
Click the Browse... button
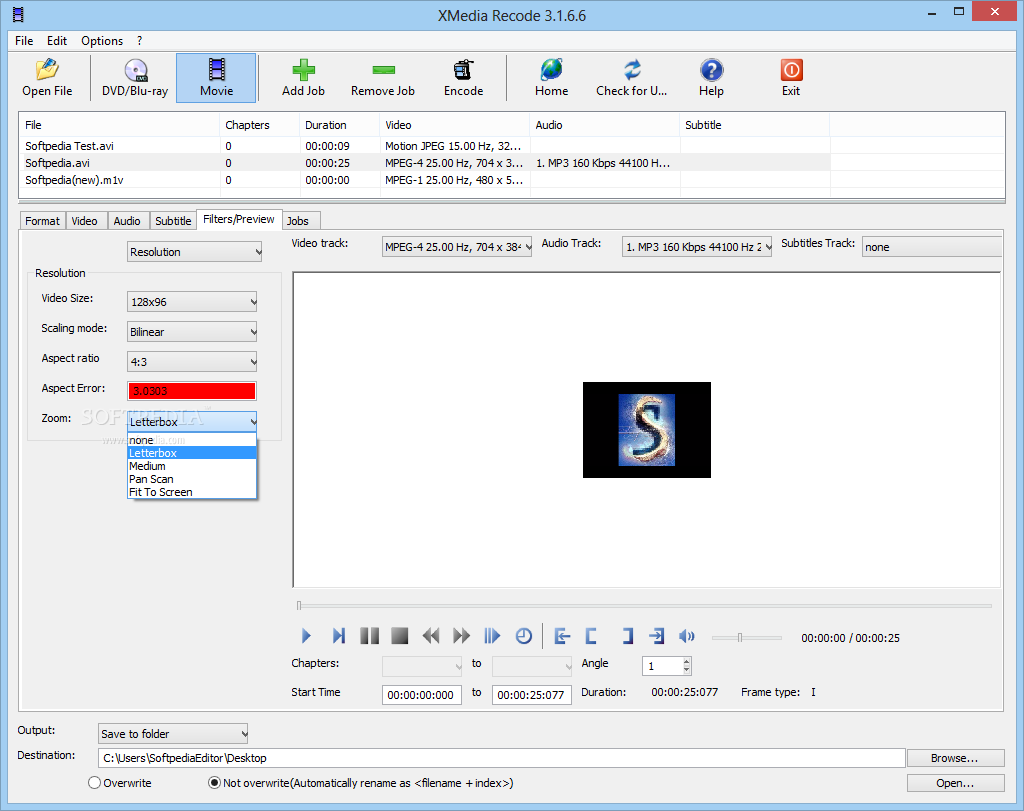pos(955,758)
